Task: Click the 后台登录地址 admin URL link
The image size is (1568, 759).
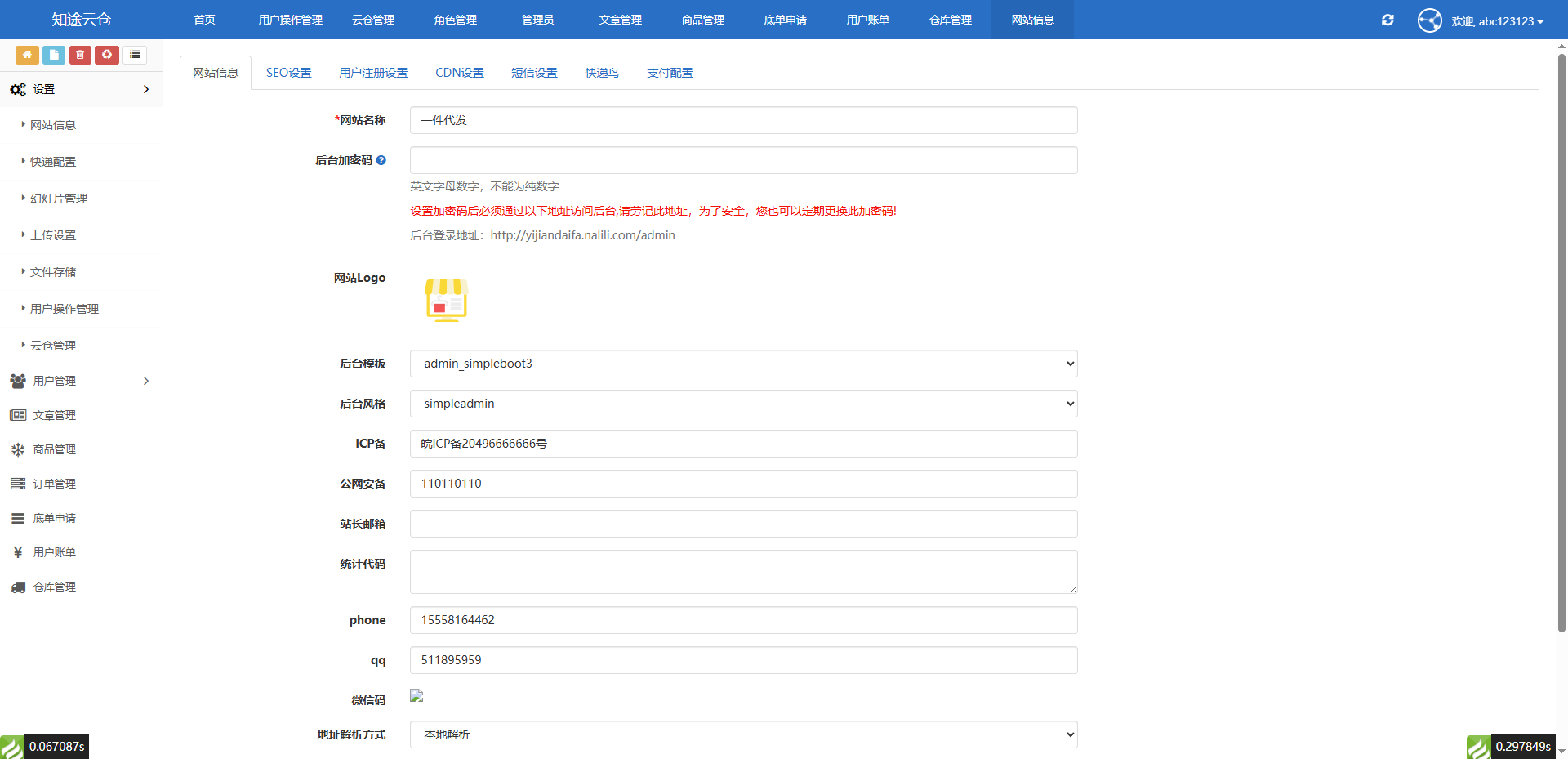Action: 582,235
